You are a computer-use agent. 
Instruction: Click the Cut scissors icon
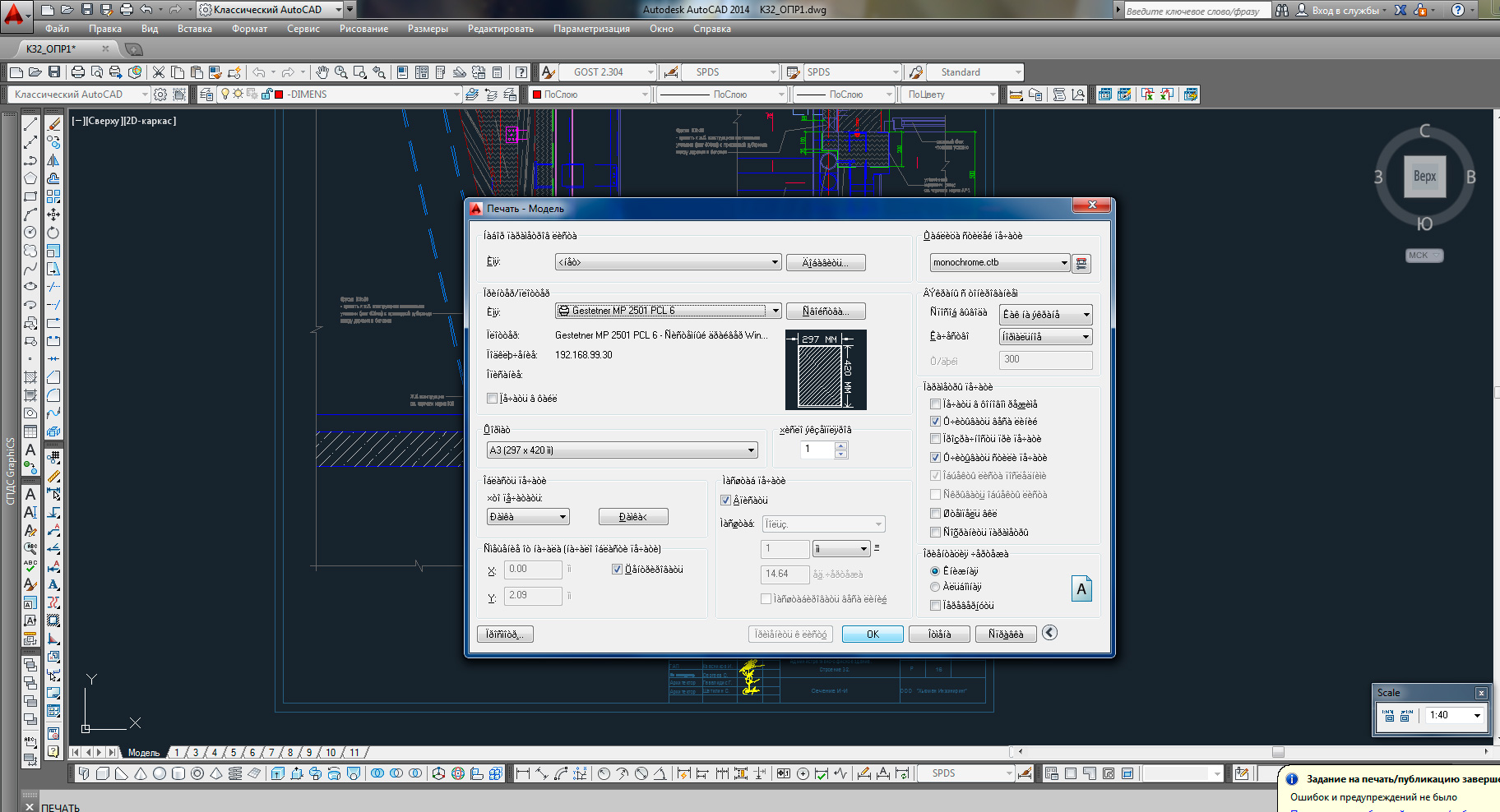[x=159, y=72]
